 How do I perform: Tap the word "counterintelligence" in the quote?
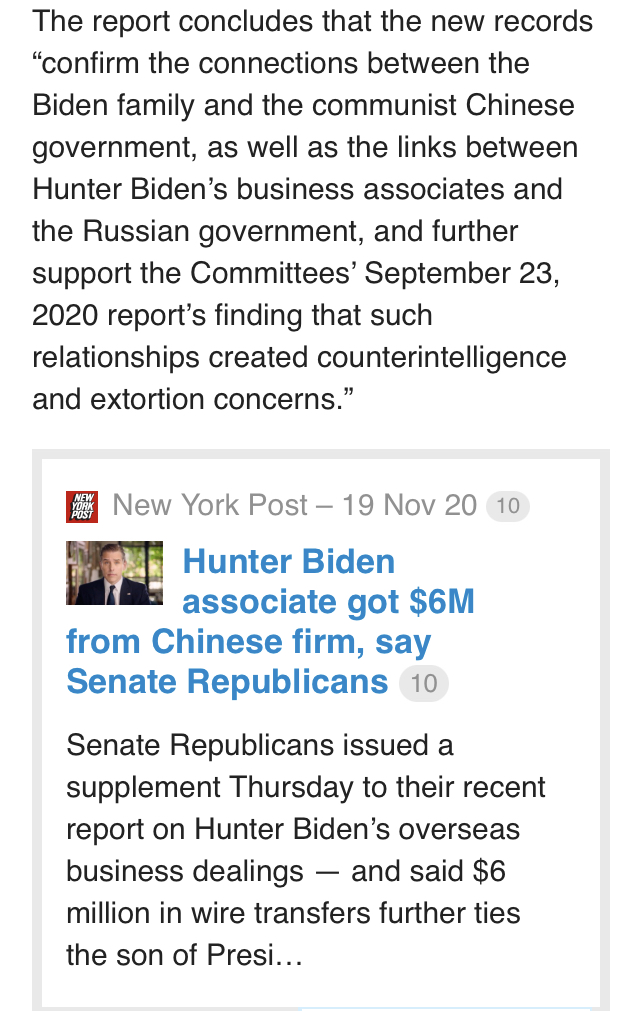pyautogui.click(x=442, y=357)
